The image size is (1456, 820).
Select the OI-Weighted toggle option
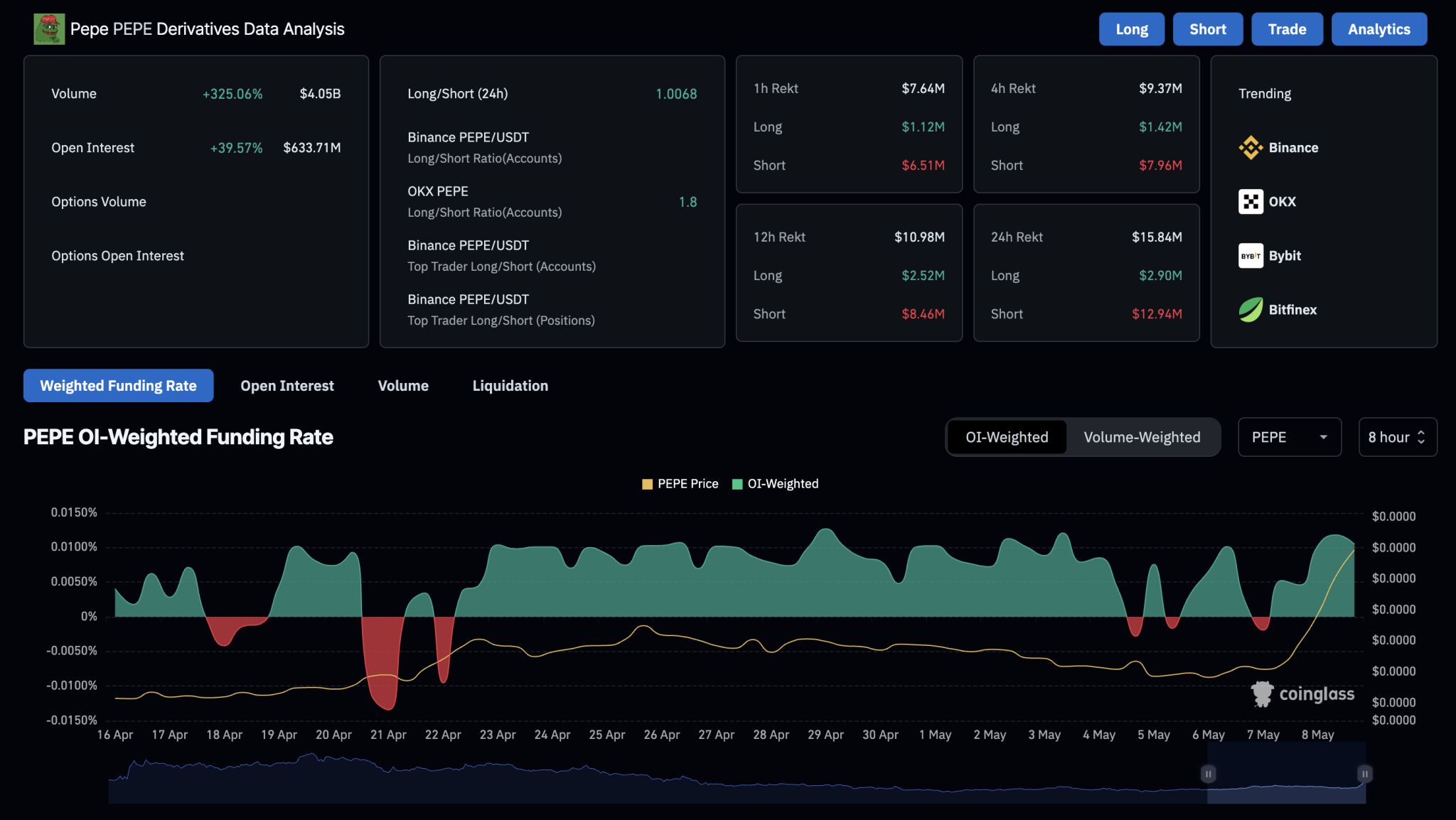pos(1007,437)
